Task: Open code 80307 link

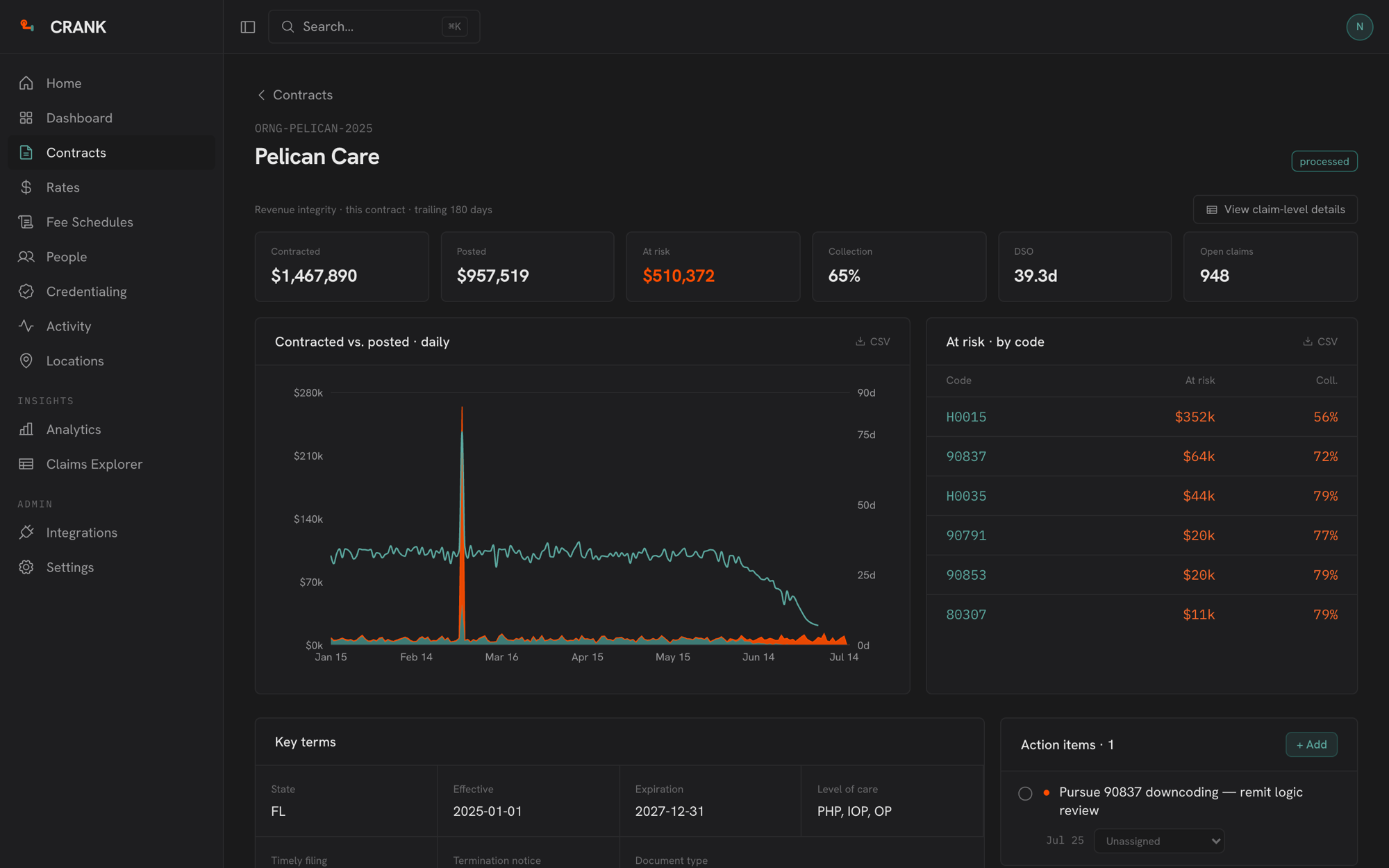Action: click(966, 615)
